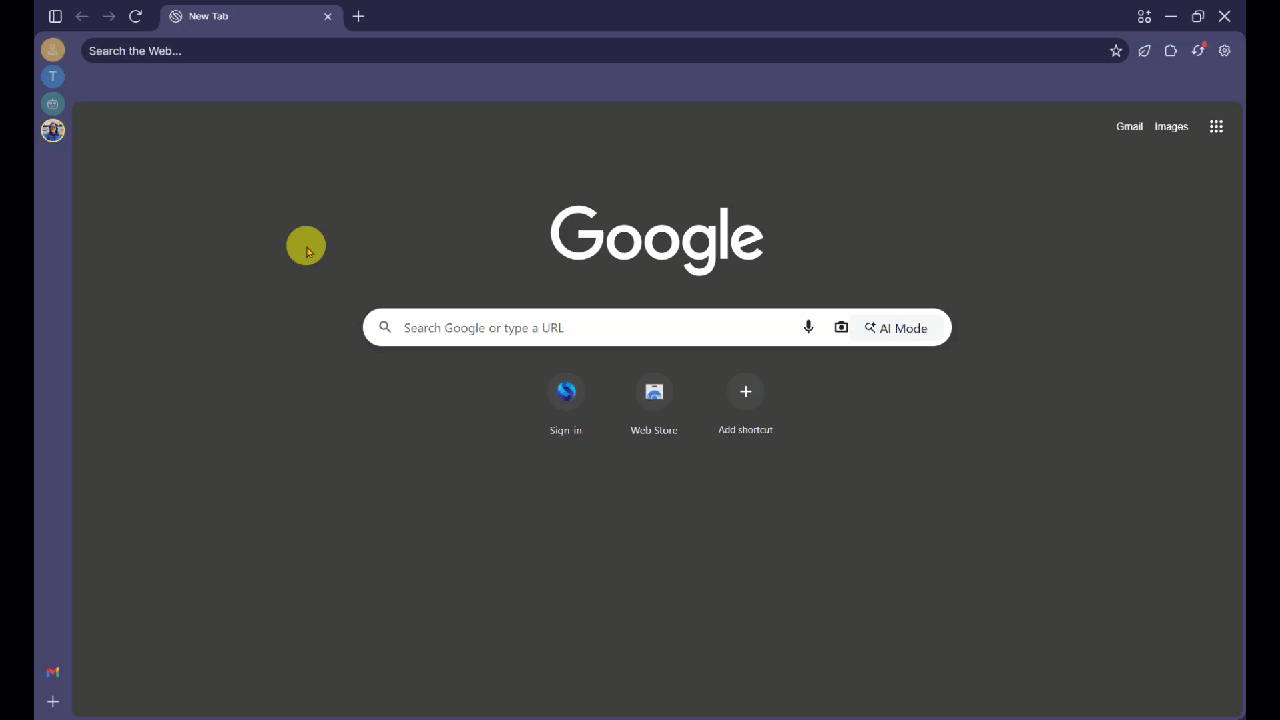Select the teal robot profile avatar
The width and height of the screenshot is (1280, 720).
click(x=53, y=104)
